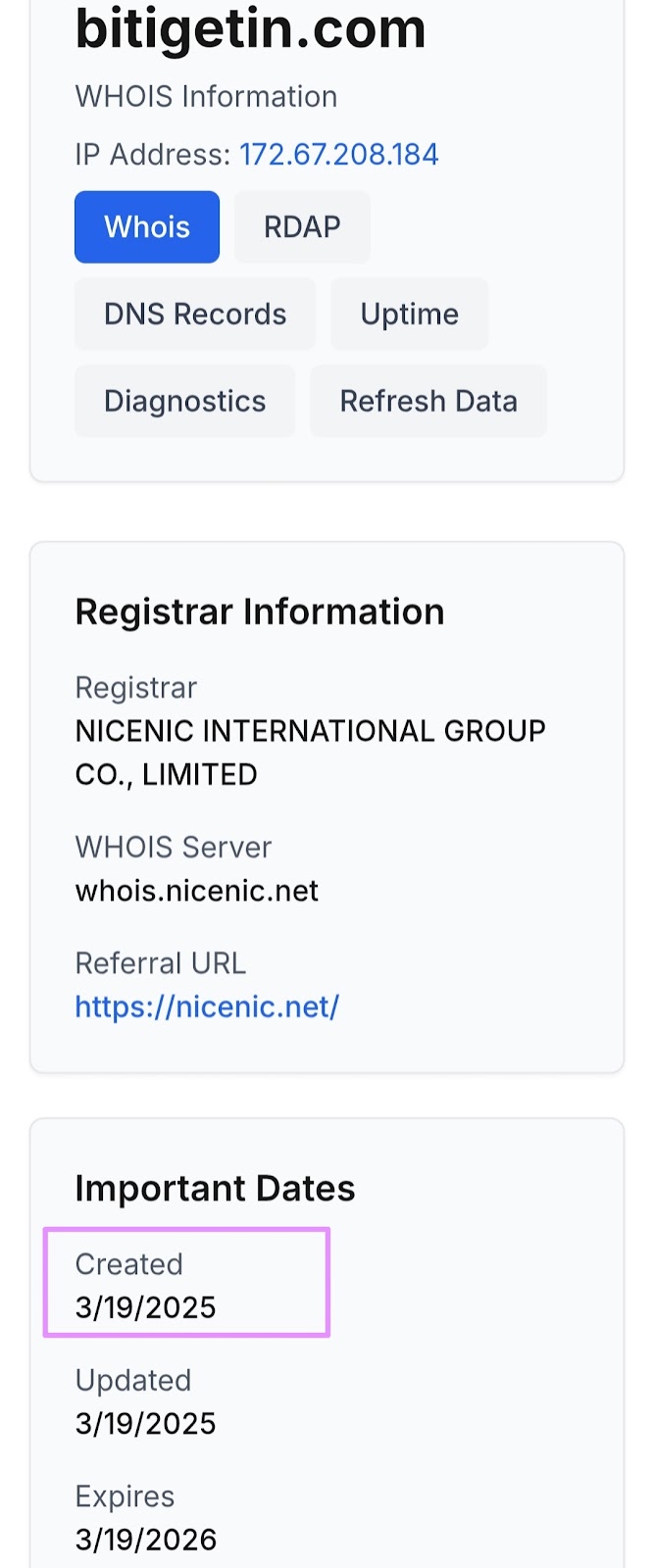
Task: Go to the Uptime tab
Action: [x=409, y=314]
